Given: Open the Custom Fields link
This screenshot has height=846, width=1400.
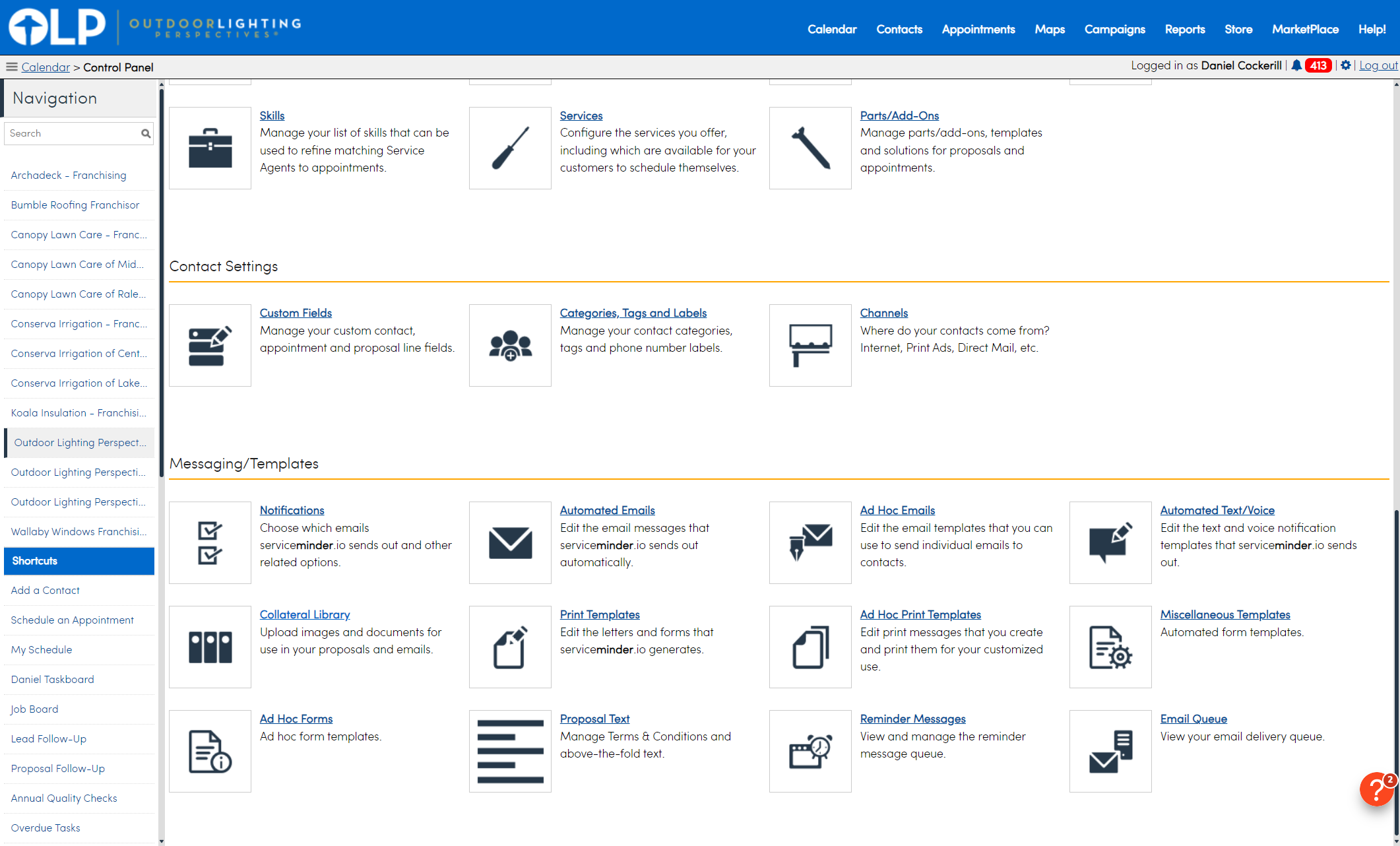Looking at the screenshot, I should 296,313.
